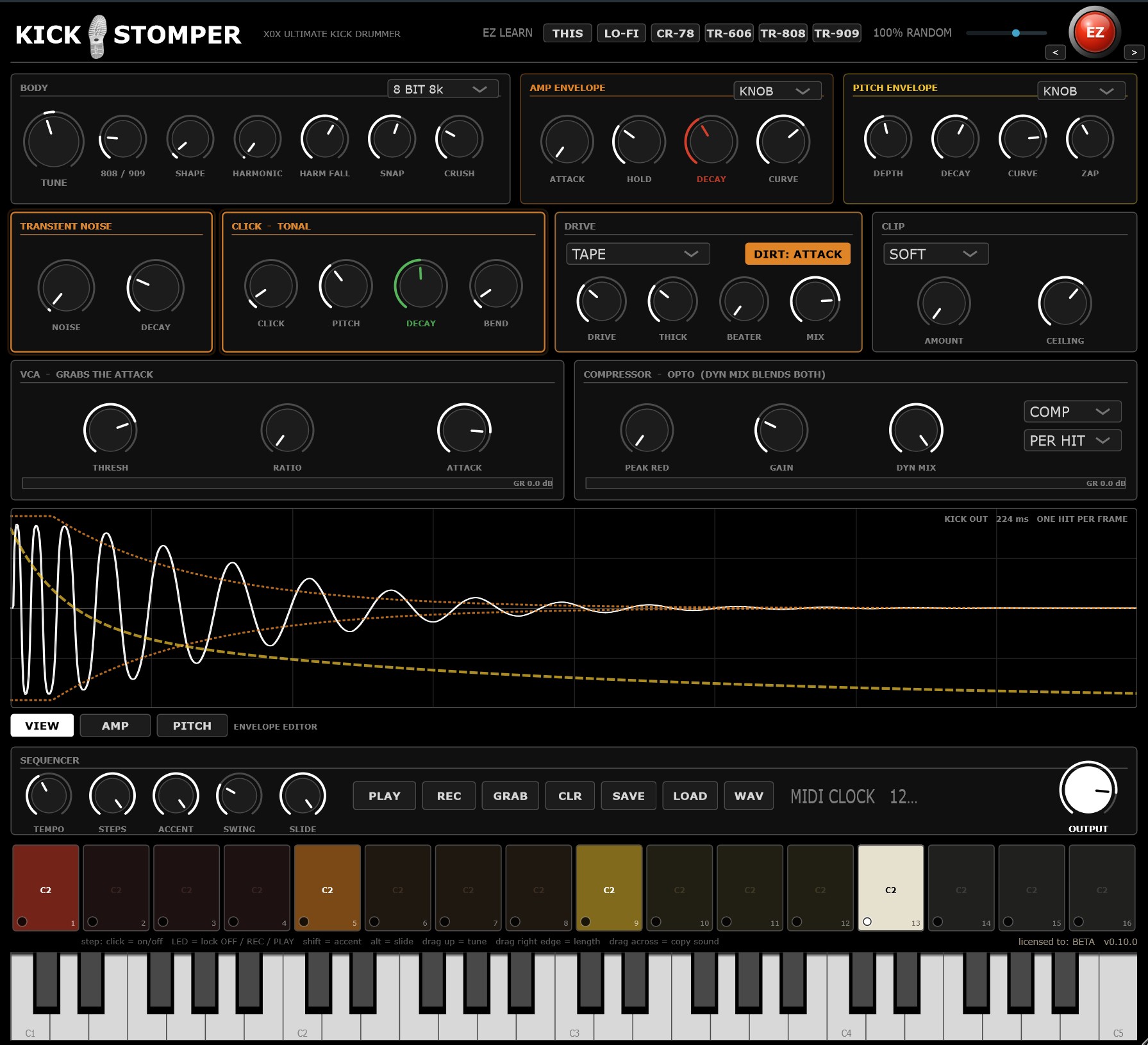Select the LO-FI preset style
The width and height of the screenshot is (1148, 1045).
[622, 33]
